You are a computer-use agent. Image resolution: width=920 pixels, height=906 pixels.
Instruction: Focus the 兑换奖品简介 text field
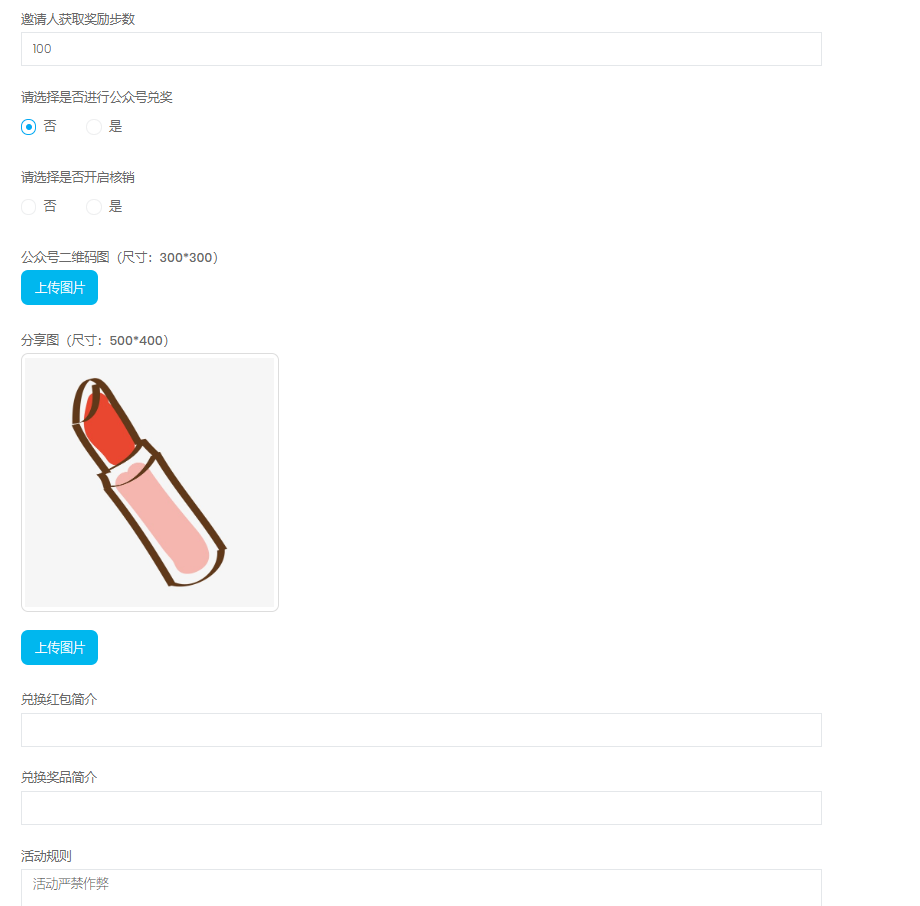[421, 808]
